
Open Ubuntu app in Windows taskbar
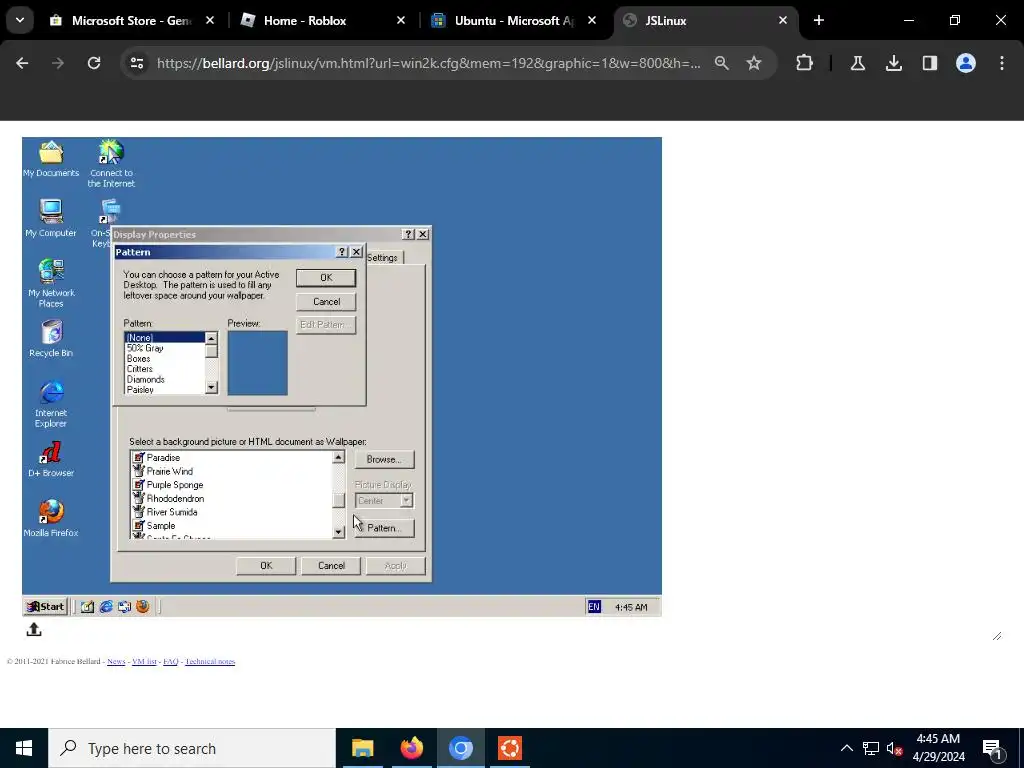point(510,748)
